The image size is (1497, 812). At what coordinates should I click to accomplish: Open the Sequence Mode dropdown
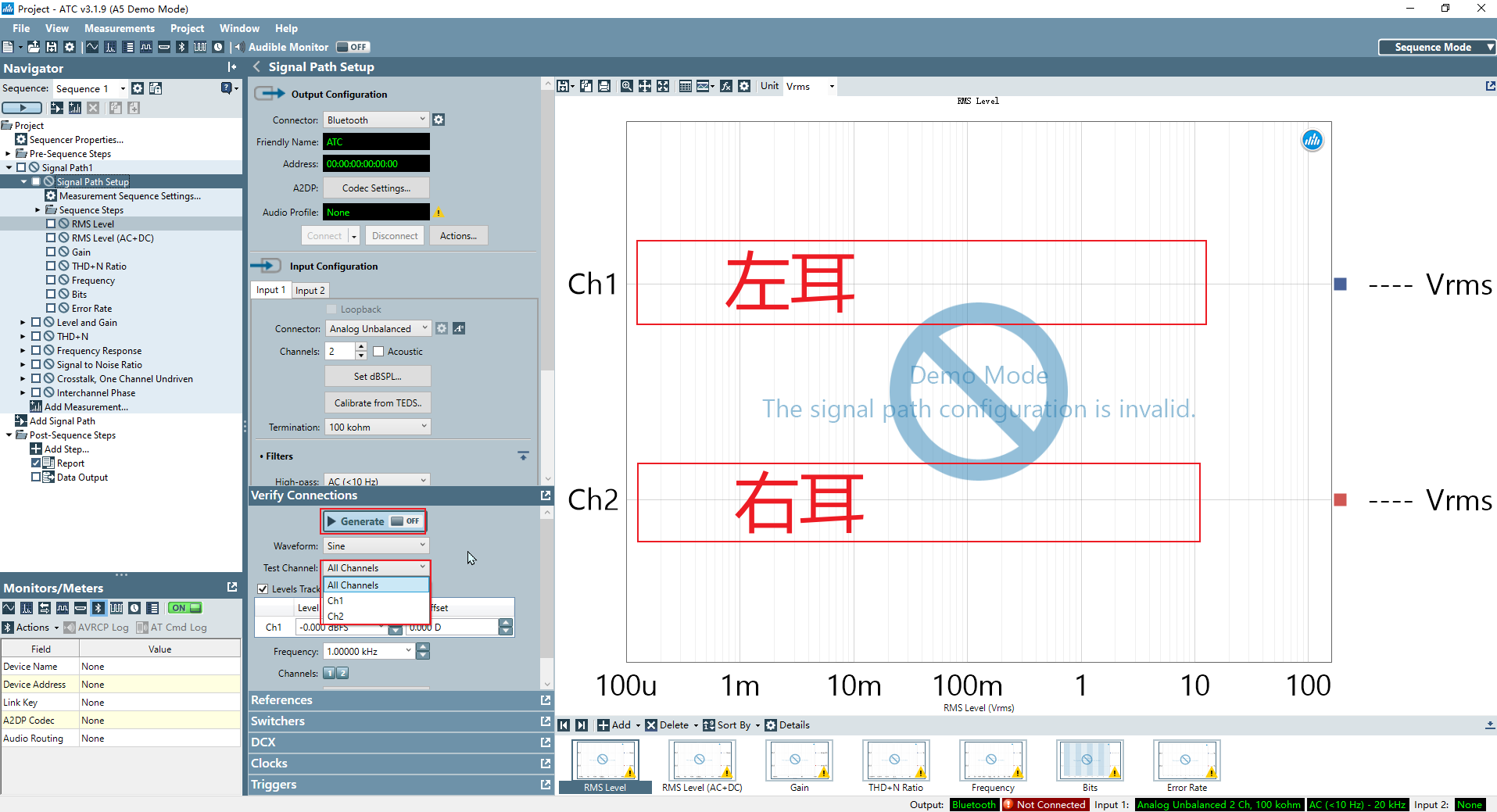coord(1437,47)
